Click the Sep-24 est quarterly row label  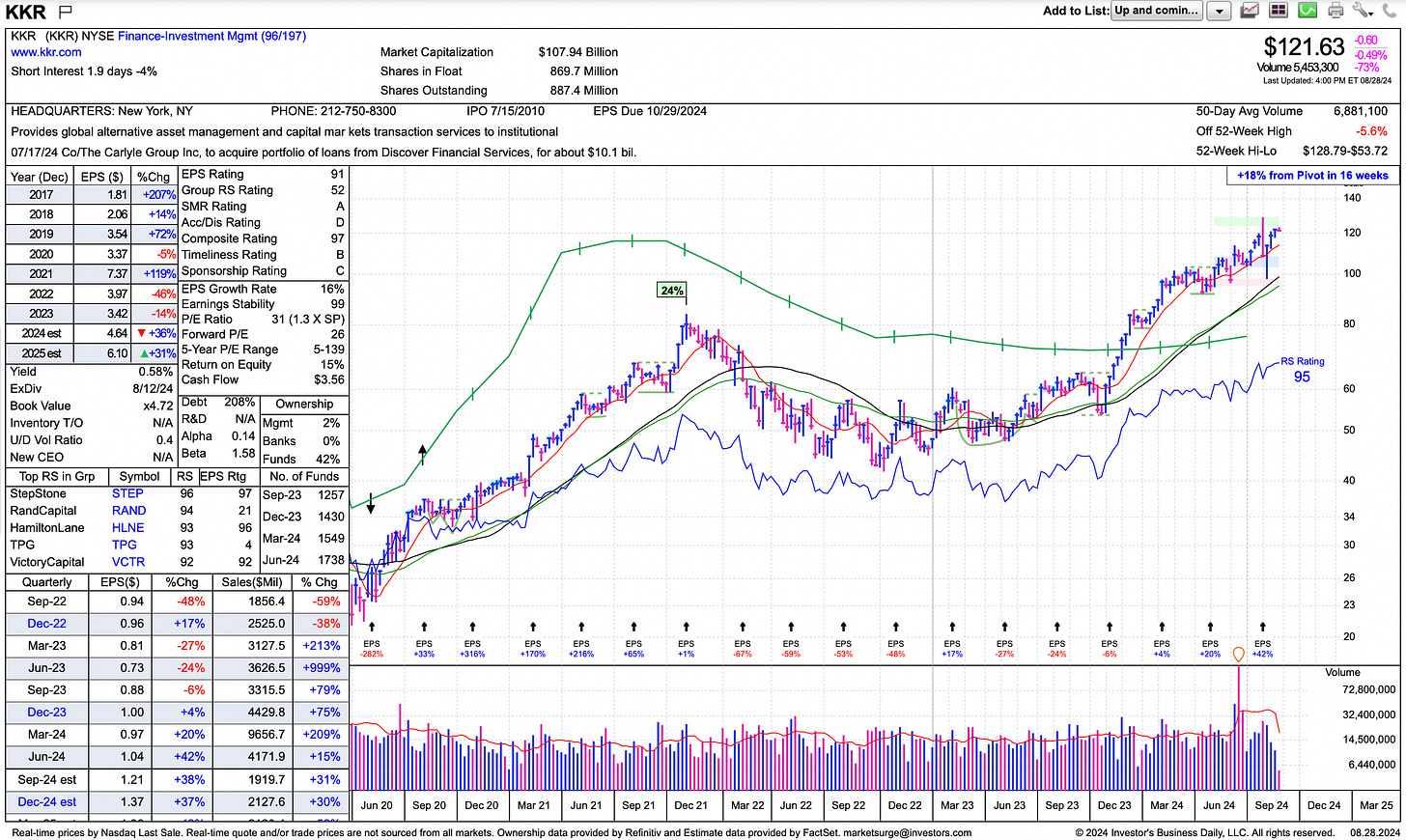pyautogui.click(x=47, y=779)
